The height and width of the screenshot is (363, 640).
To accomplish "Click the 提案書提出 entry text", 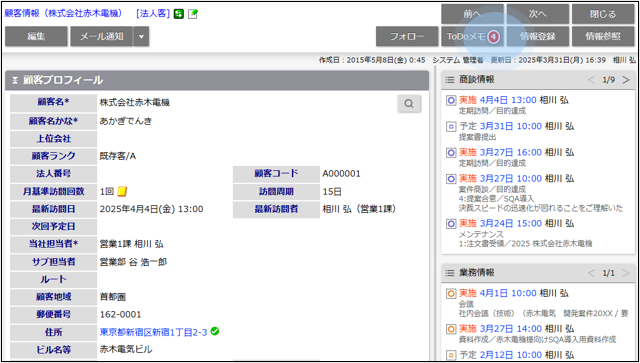I will (478, 137).
